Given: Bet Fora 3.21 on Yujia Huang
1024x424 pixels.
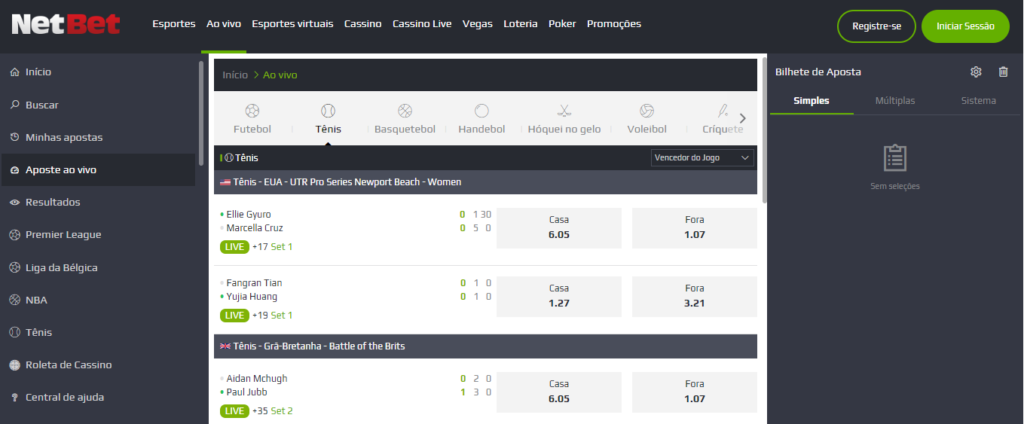Looking at the screenshot, I should 695,295.
